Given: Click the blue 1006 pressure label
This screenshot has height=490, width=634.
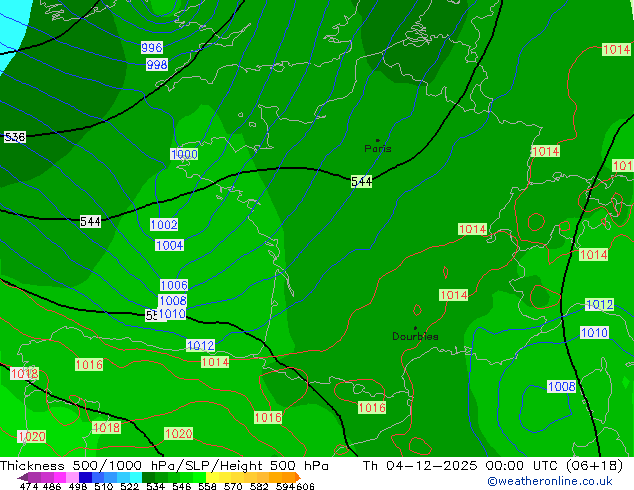Looking at the screenshot, I should [x=174, y=285].
